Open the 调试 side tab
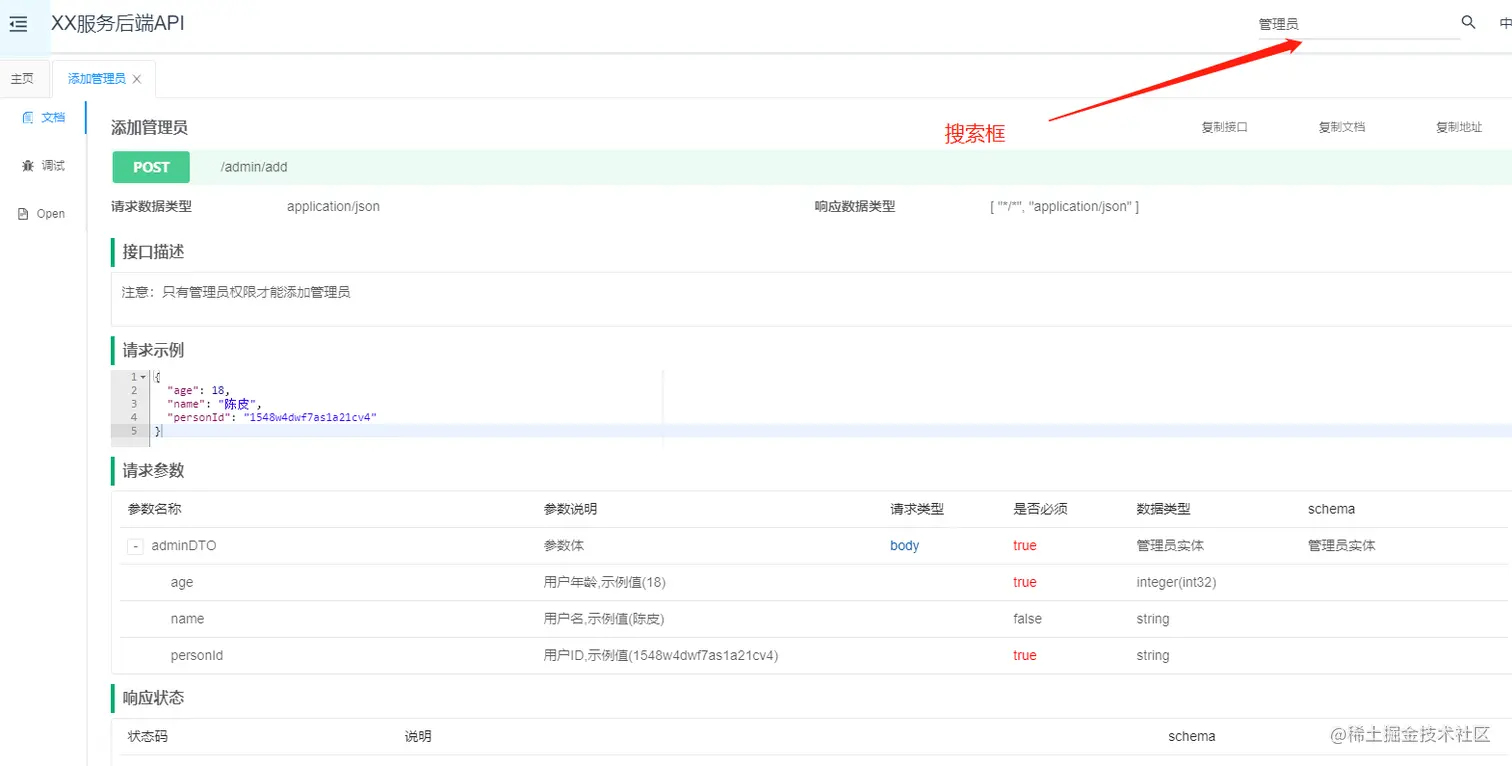The image size is (1512, 766). (43, 165)
